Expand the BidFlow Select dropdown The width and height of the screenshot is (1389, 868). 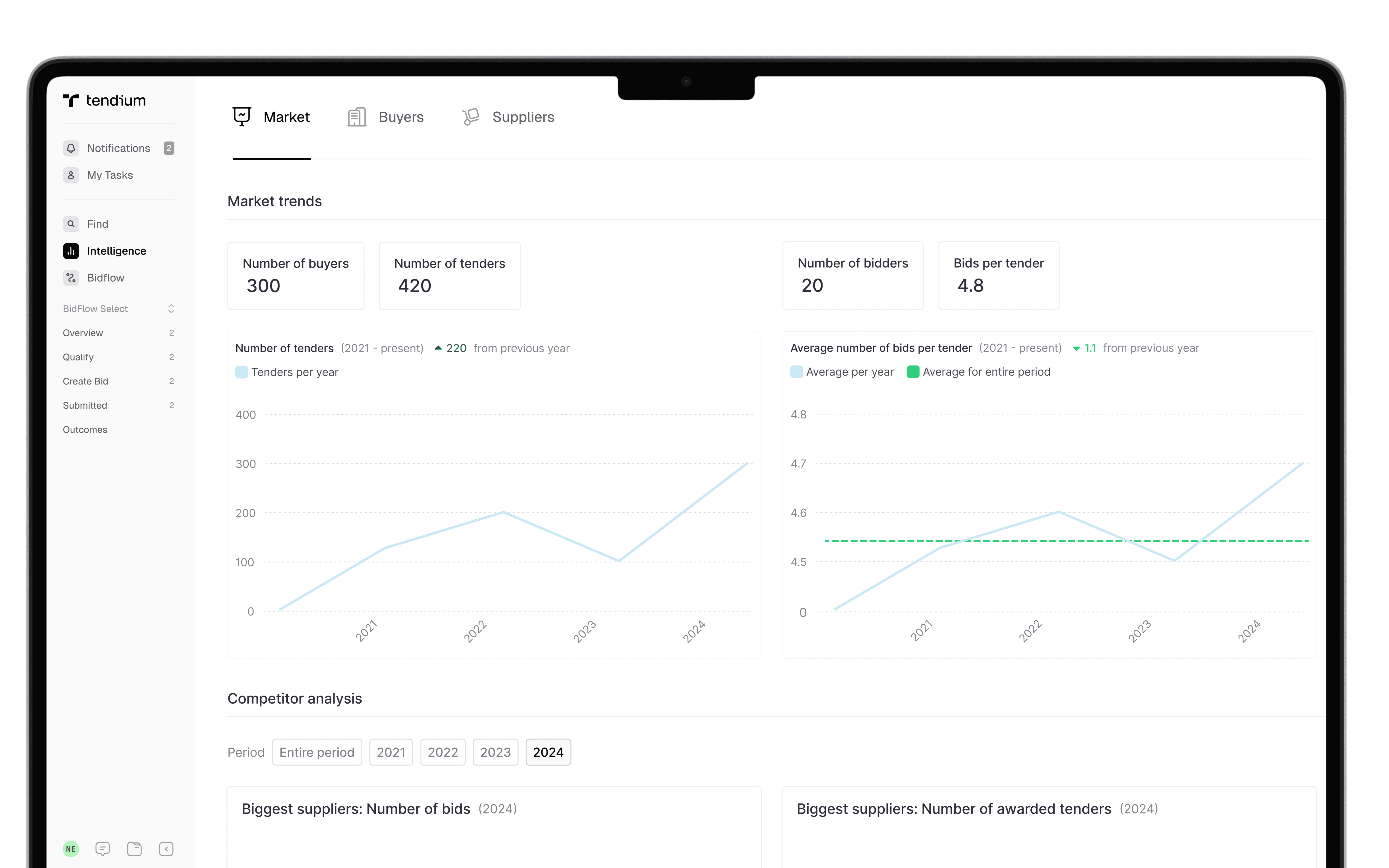pyautogui.click(x=171, y=309)
